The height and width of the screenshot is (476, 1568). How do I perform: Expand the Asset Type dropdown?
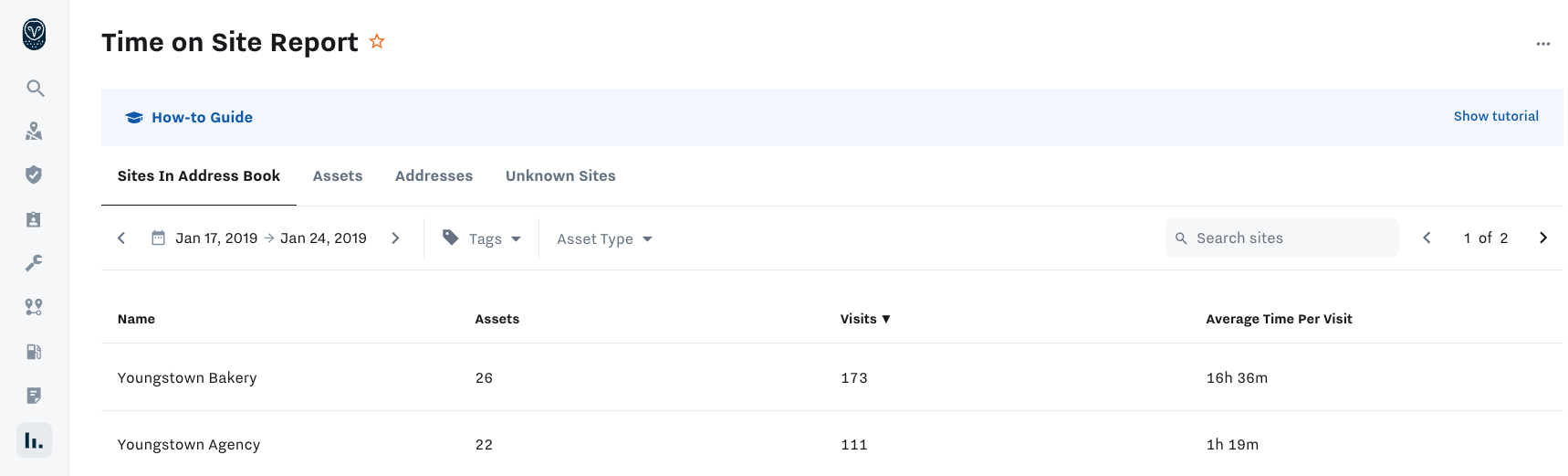[605, 238]
